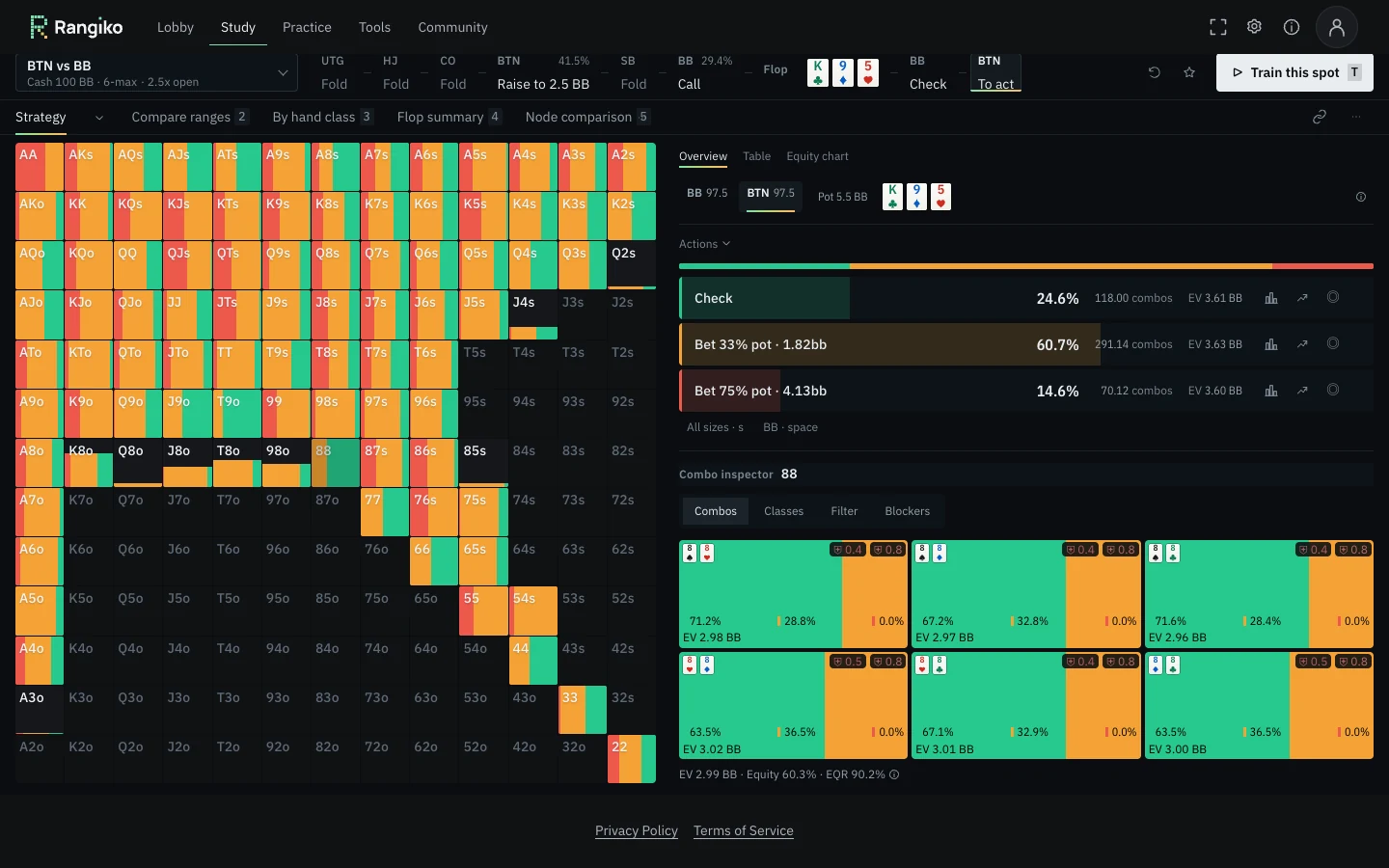The image size is (1389, 868).
Task: Click trend arrow icon for Bet 33% pot
Action: pyautogui.click(x=1302, y=344)
